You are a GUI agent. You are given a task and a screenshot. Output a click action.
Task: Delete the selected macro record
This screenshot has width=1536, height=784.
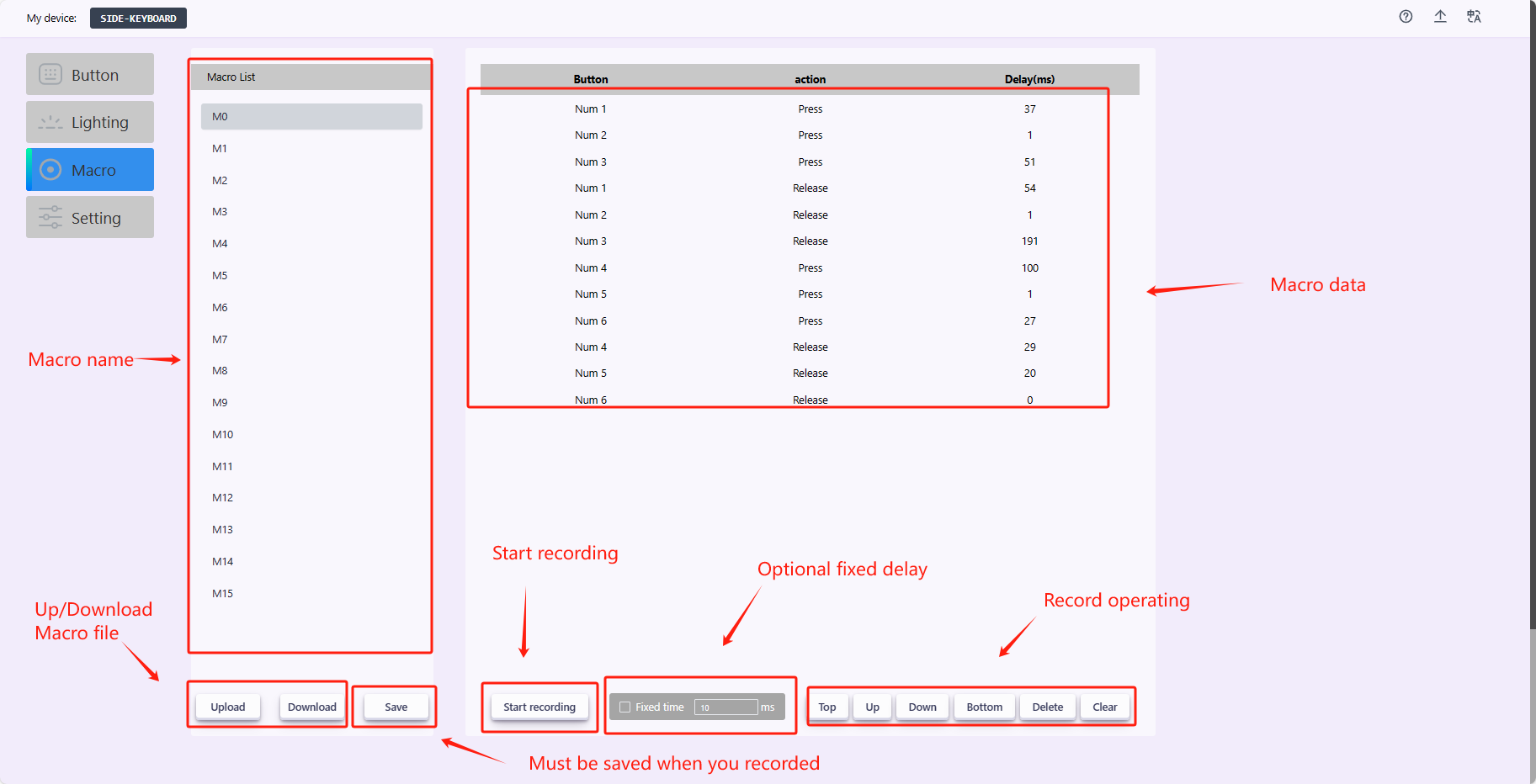(1047, 707)
